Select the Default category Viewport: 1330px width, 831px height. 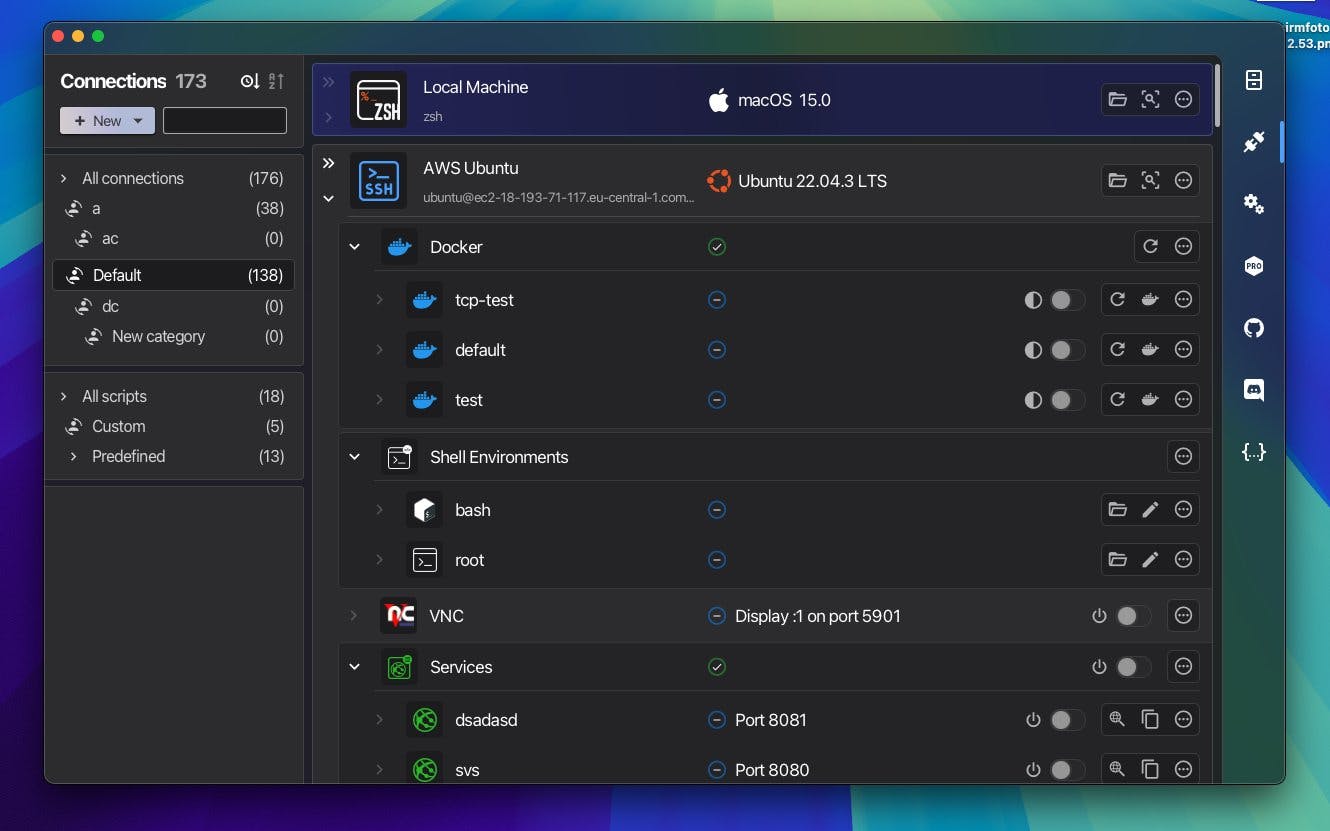pos(173,275)
